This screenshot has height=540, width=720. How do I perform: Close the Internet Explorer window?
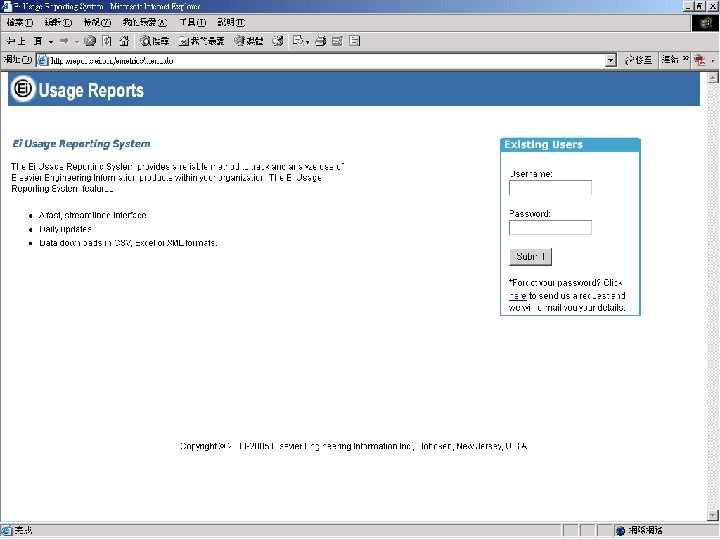pyautogui.click(x=712, y=6)
